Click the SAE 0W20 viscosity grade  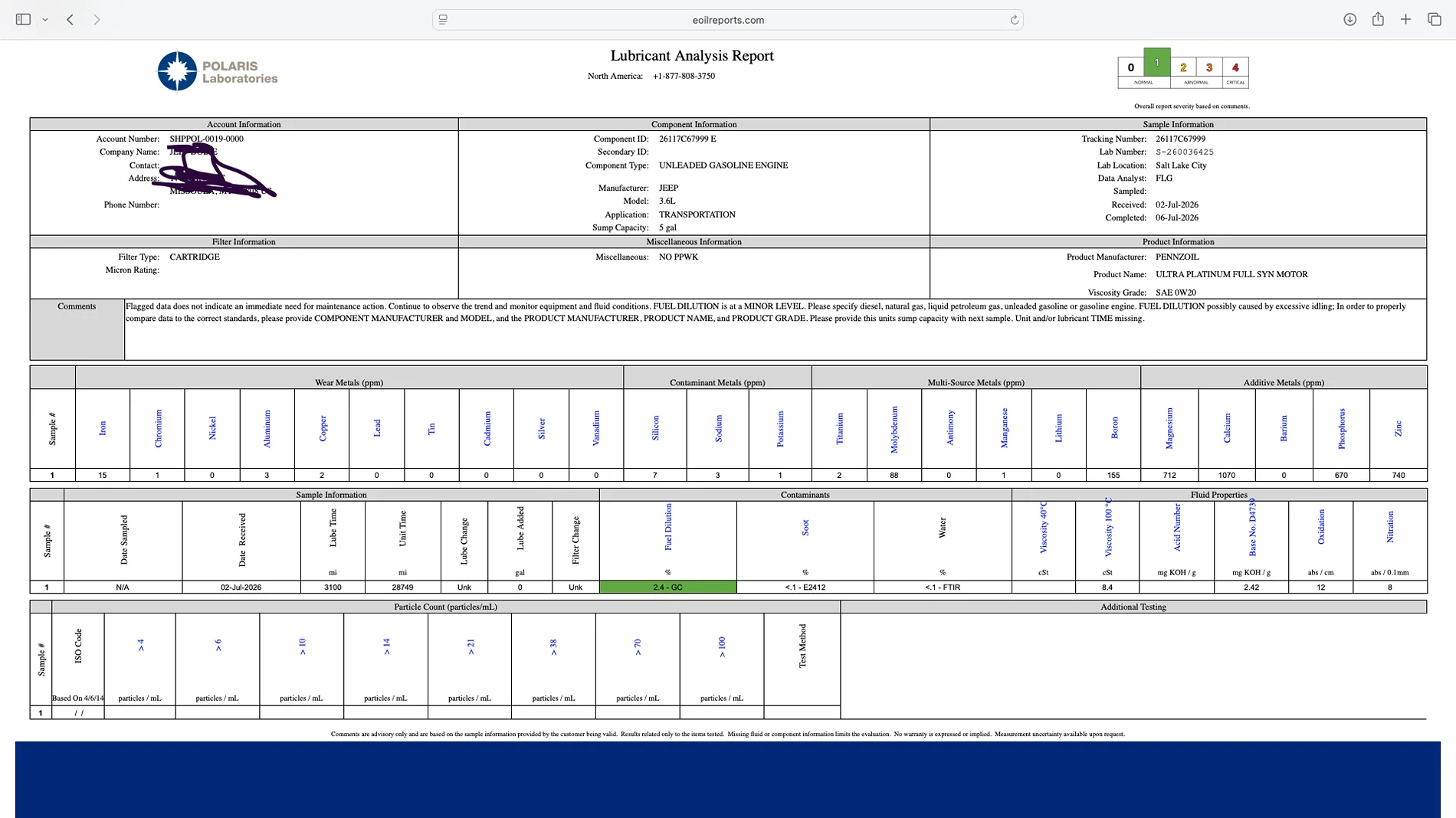tap(1176, 293)
